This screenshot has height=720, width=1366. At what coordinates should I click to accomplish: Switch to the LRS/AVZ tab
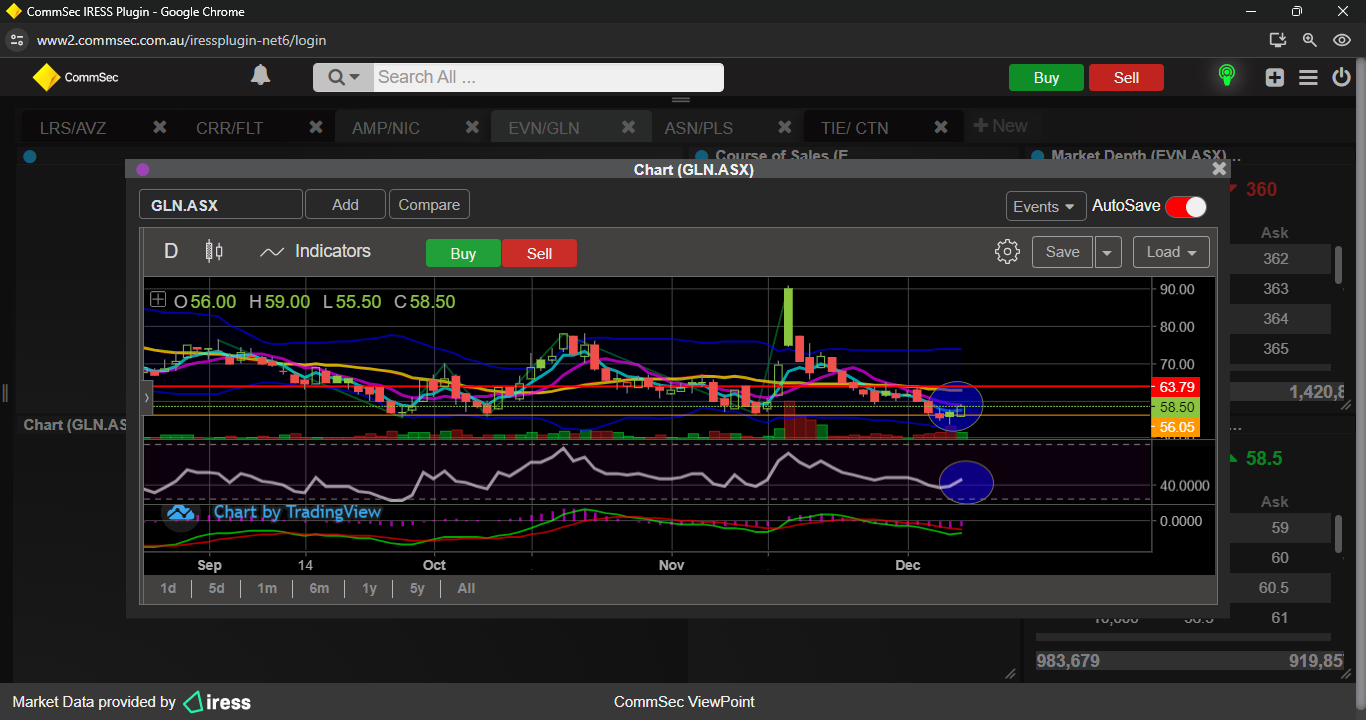[73, 128]
